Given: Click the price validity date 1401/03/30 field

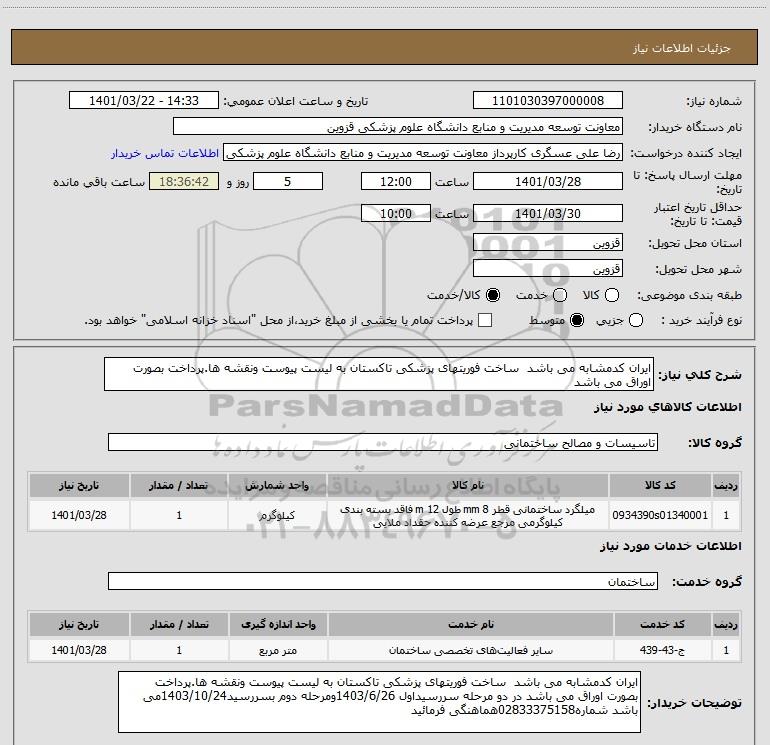Looking at the screenshot, I should (x=548, y=213).
